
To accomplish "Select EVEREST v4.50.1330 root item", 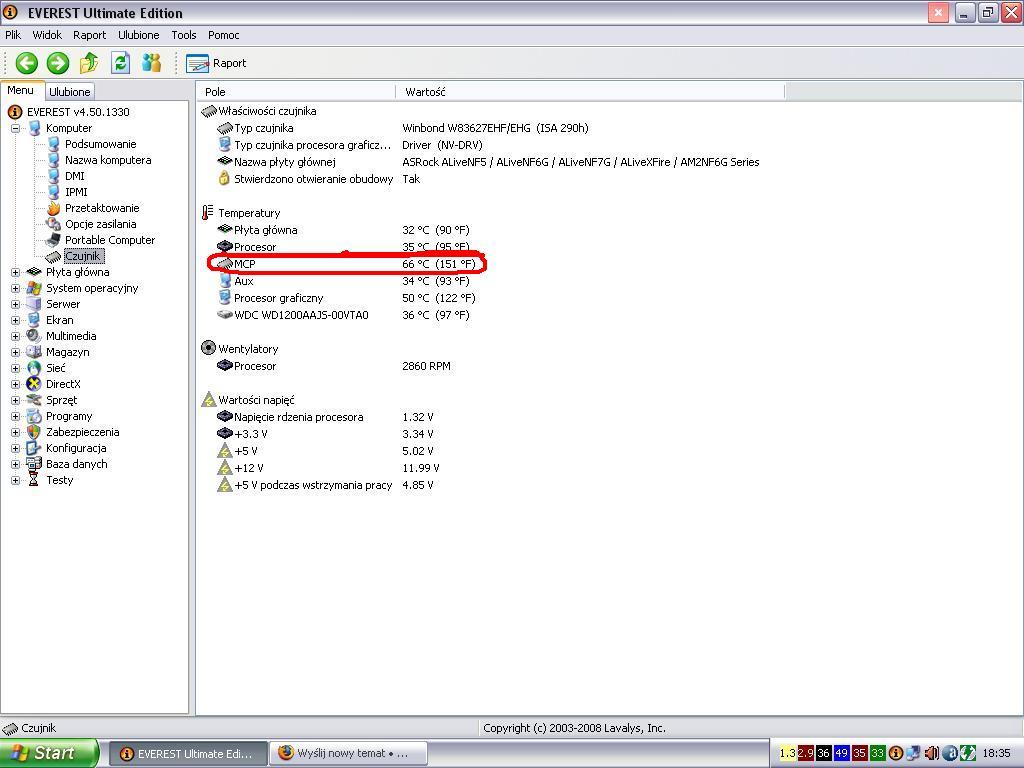I will (x=78, y=112).
